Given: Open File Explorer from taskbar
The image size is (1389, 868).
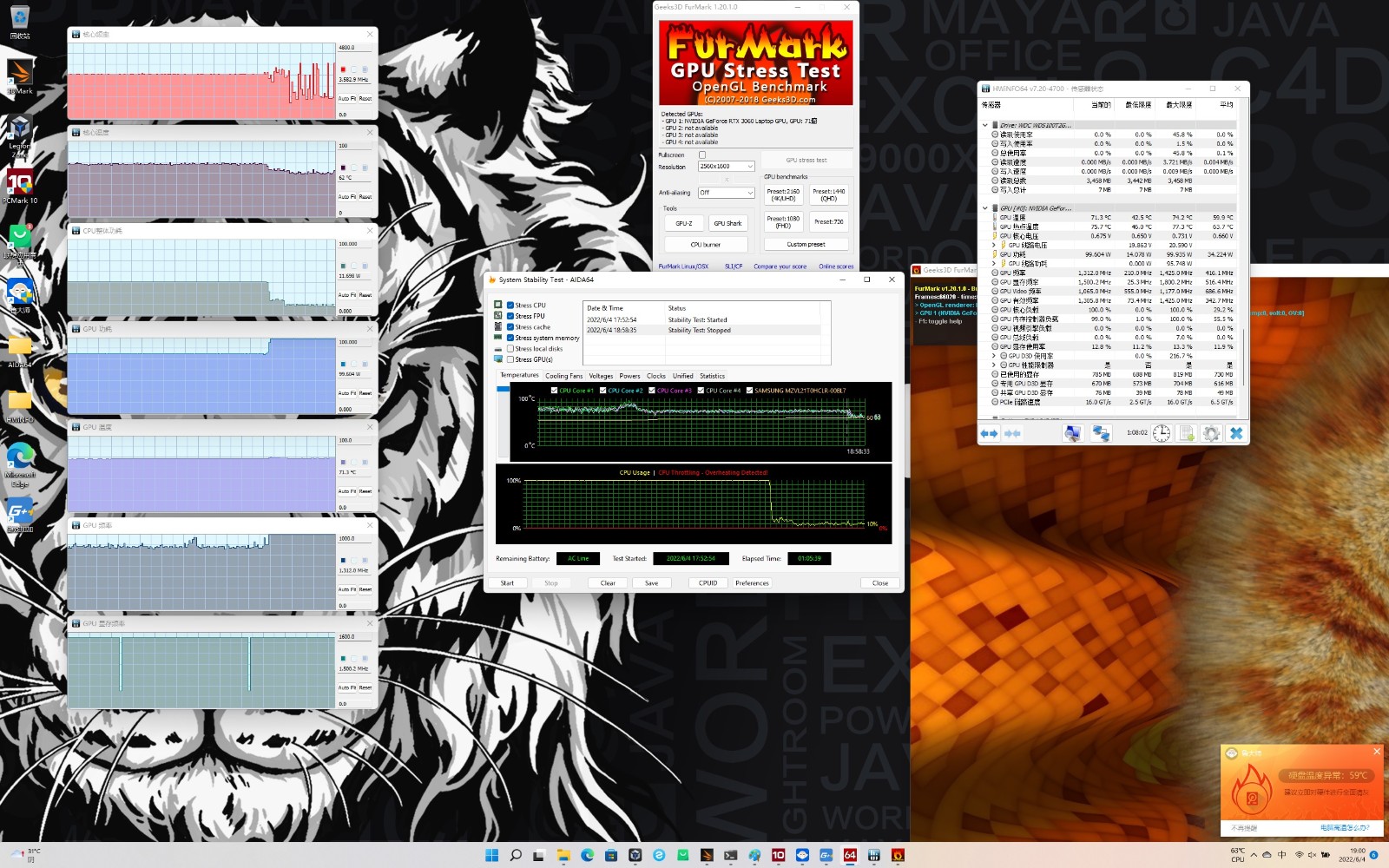Looking at the screenshot, I should pyautogui.click(x=563, y=855).
